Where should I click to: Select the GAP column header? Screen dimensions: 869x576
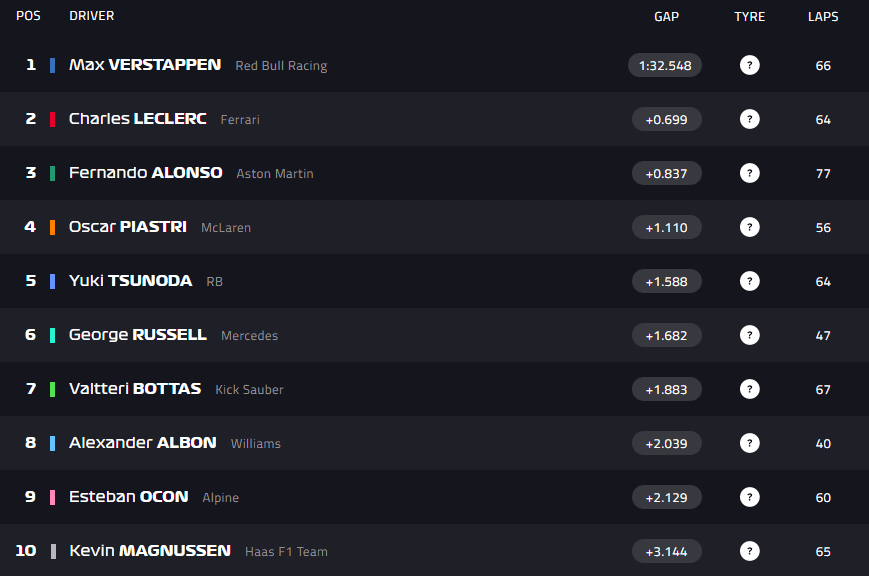click(666, 17)
